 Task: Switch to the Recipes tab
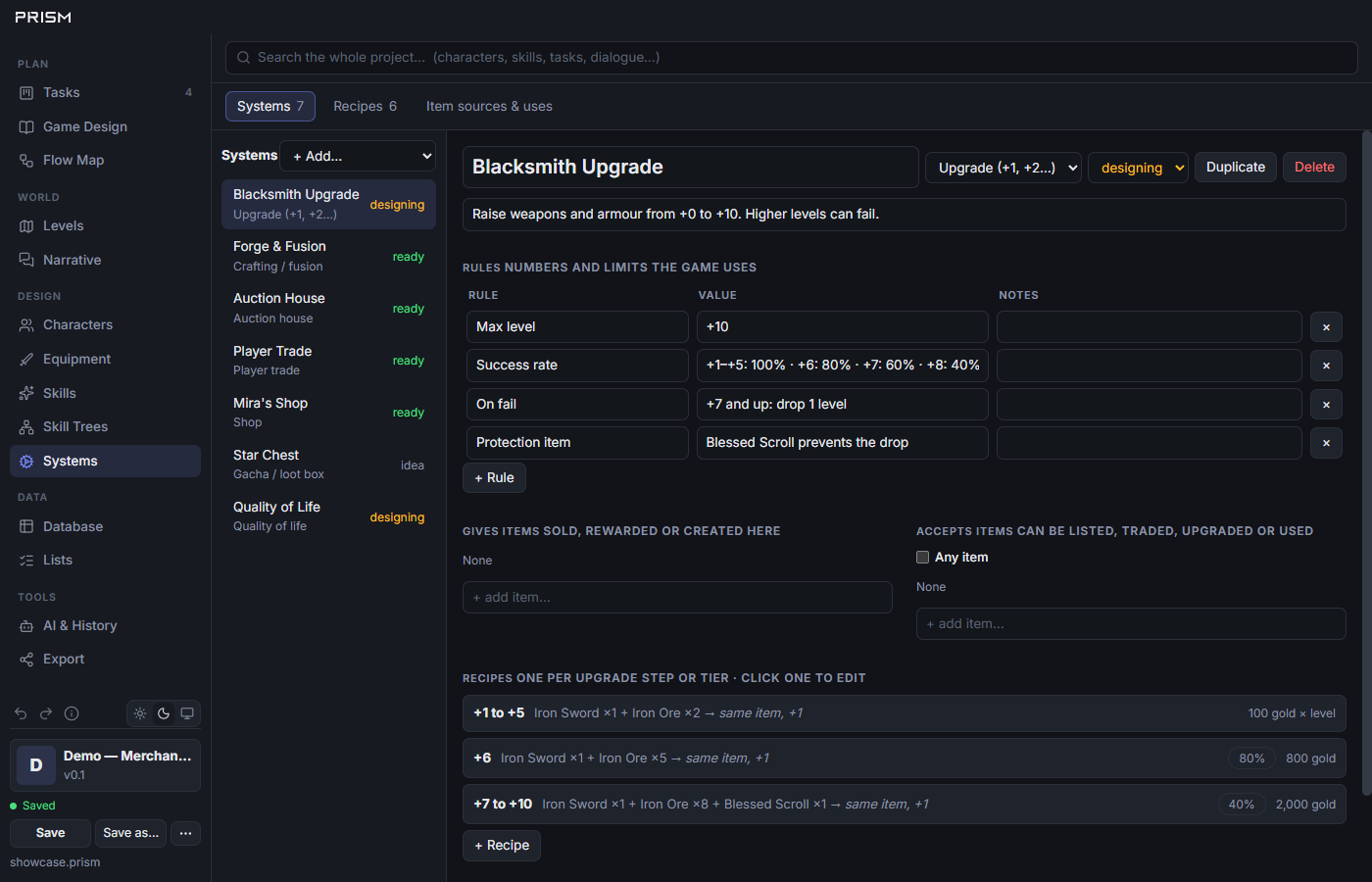tap(365, 106)
